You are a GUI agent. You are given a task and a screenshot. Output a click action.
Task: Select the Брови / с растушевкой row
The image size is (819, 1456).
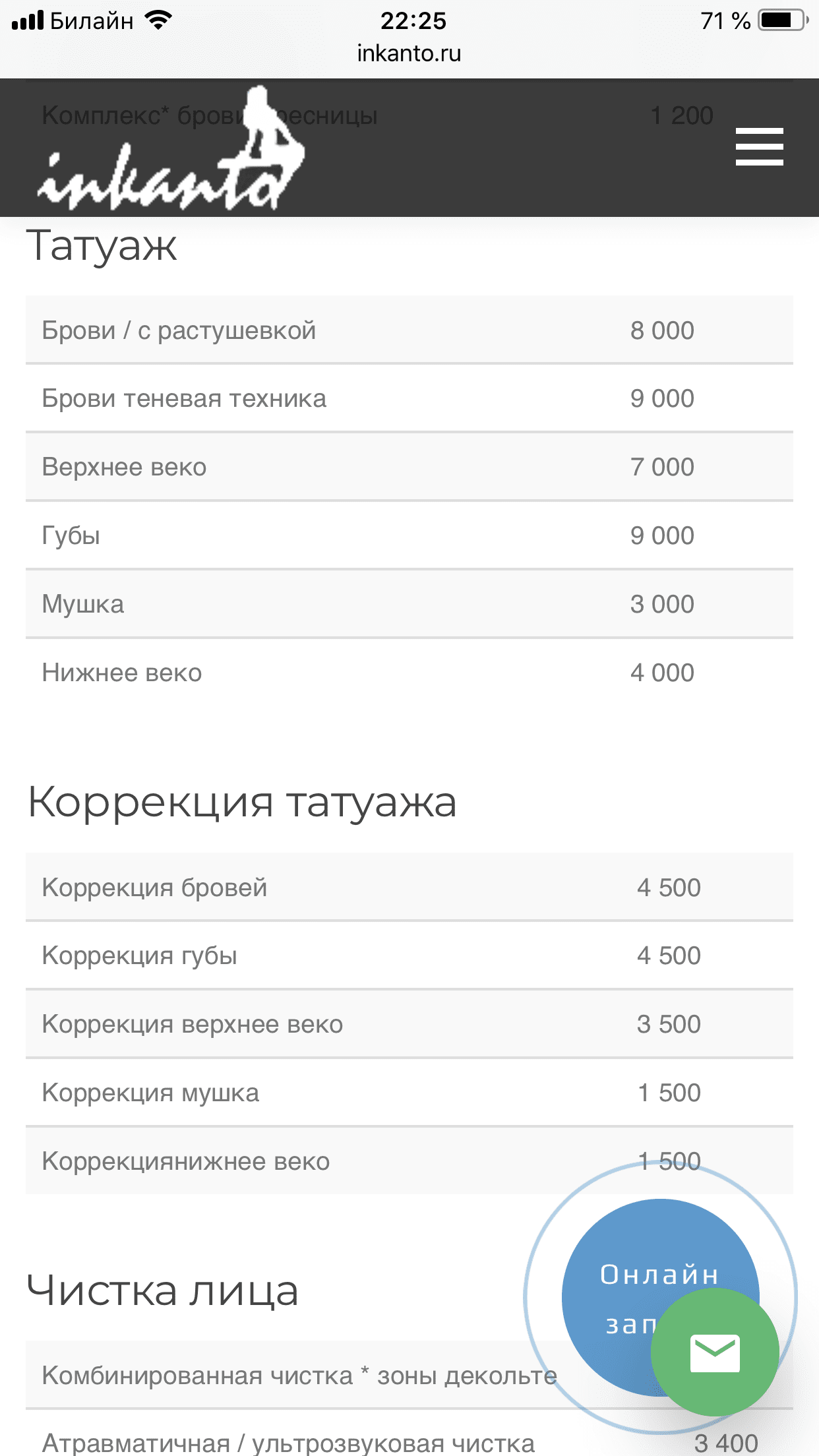[x=409, y=330]
